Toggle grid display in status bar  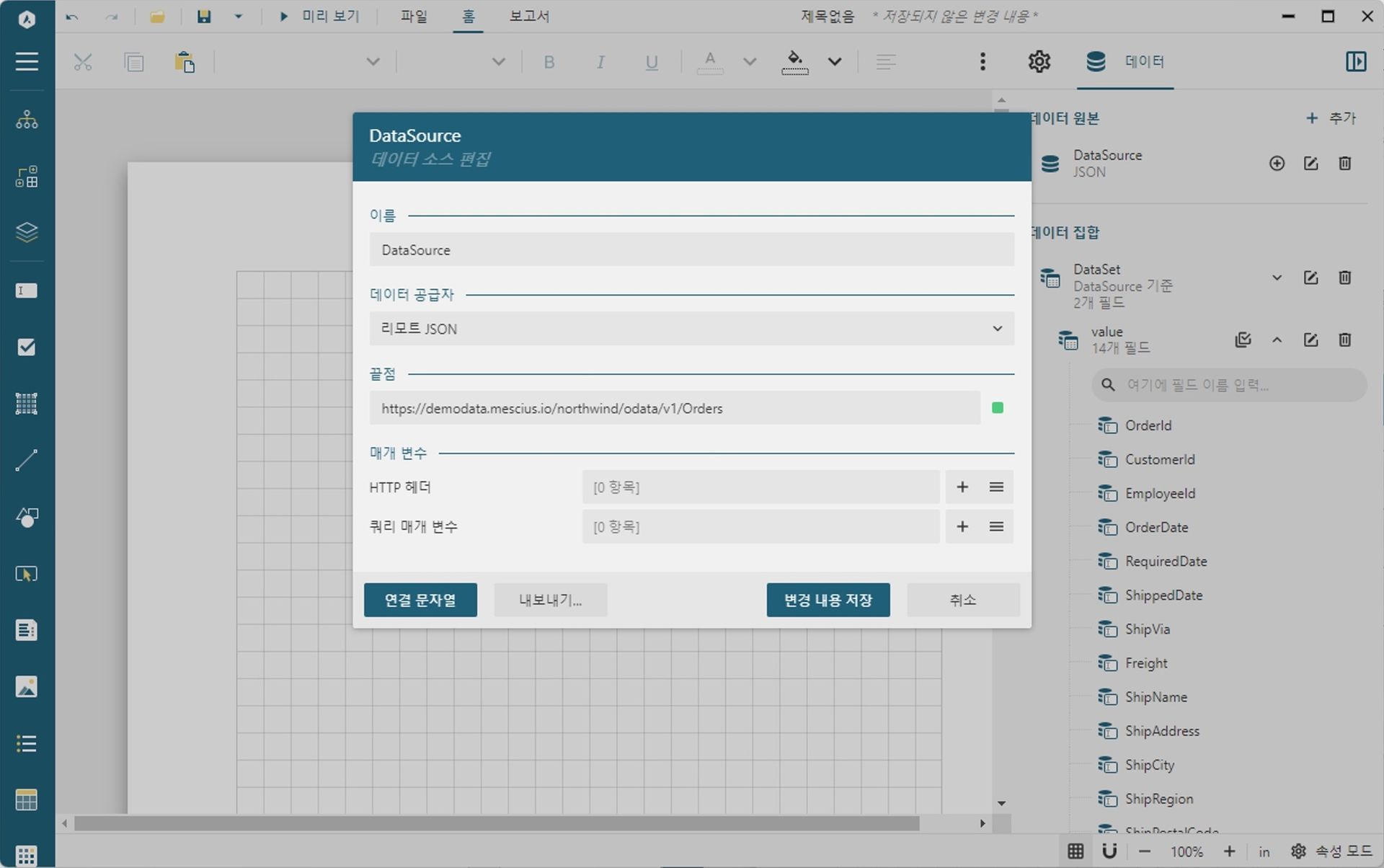(x=1075, y=851)
